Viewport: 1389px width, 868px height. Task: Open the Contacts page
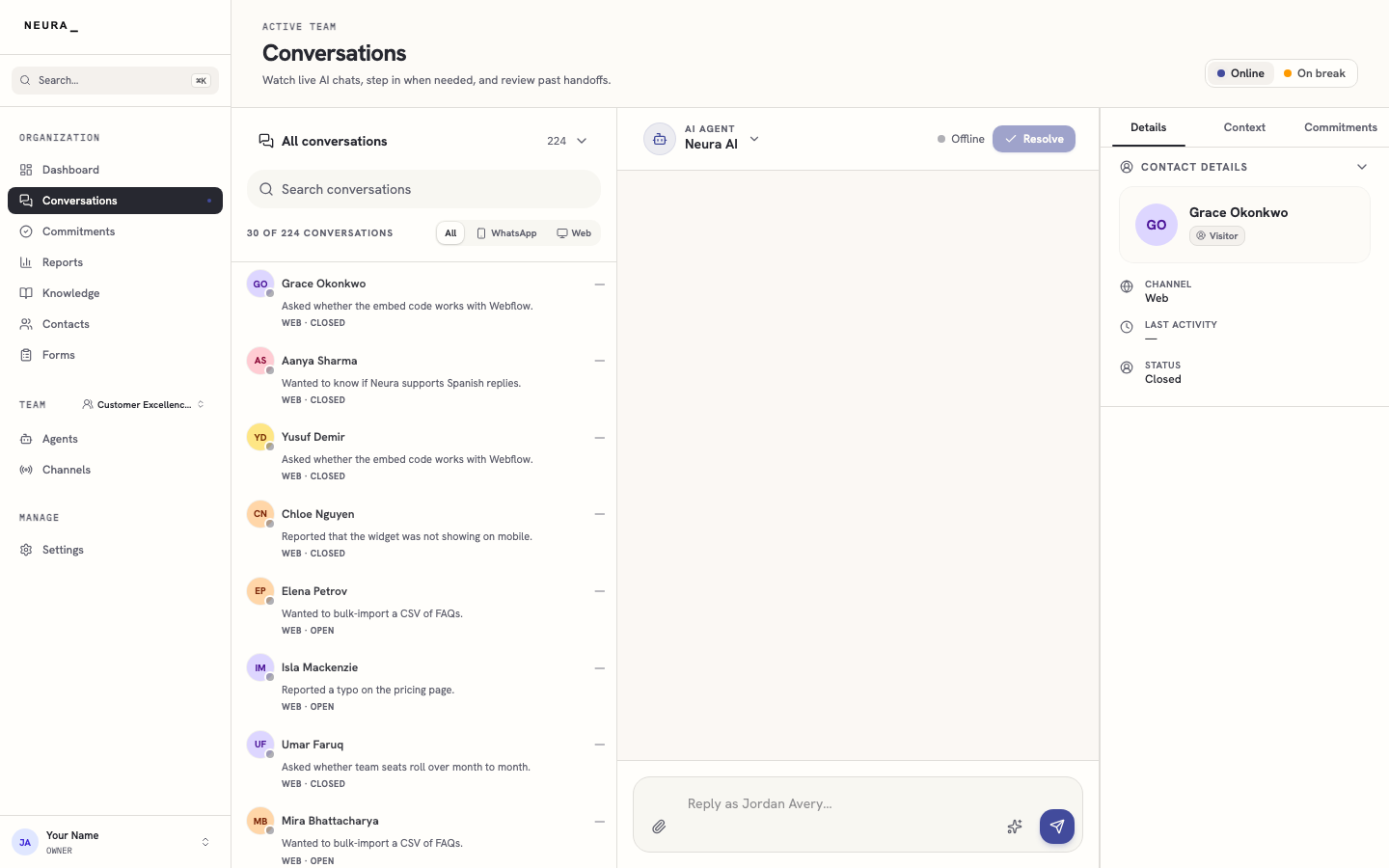(116, 324)
